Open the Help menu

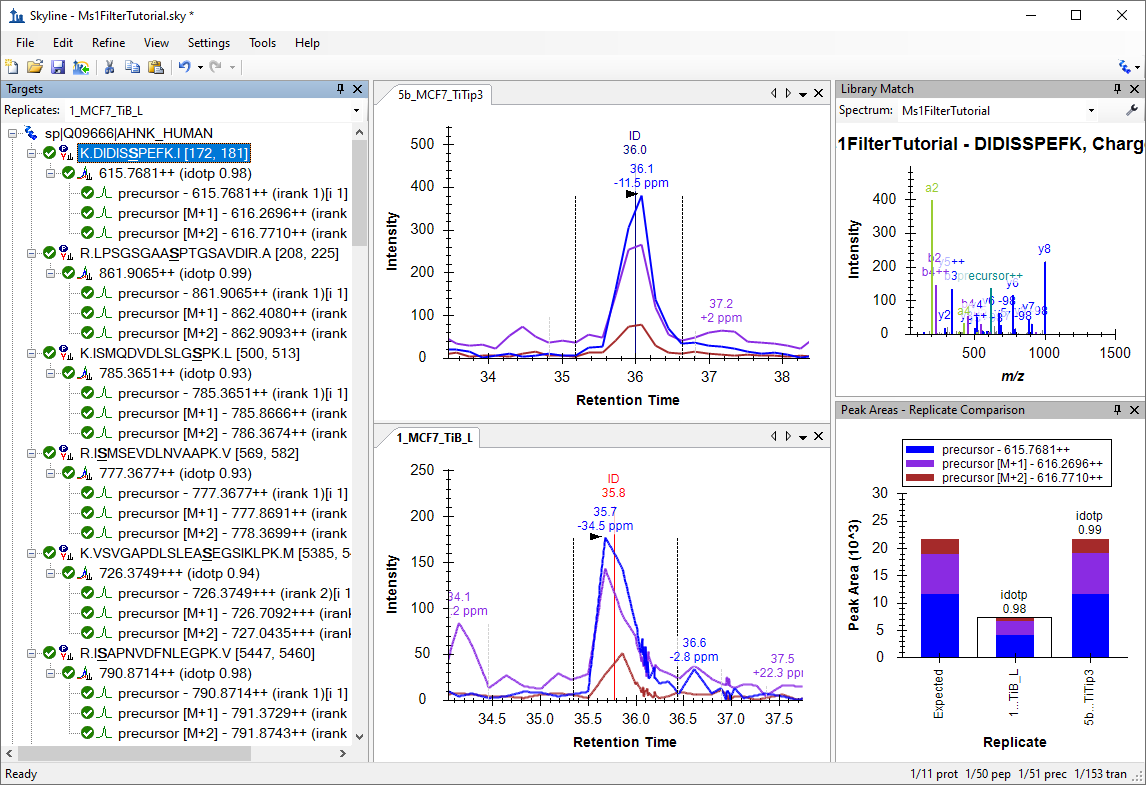pyautogui.click(x=307, y=43)
